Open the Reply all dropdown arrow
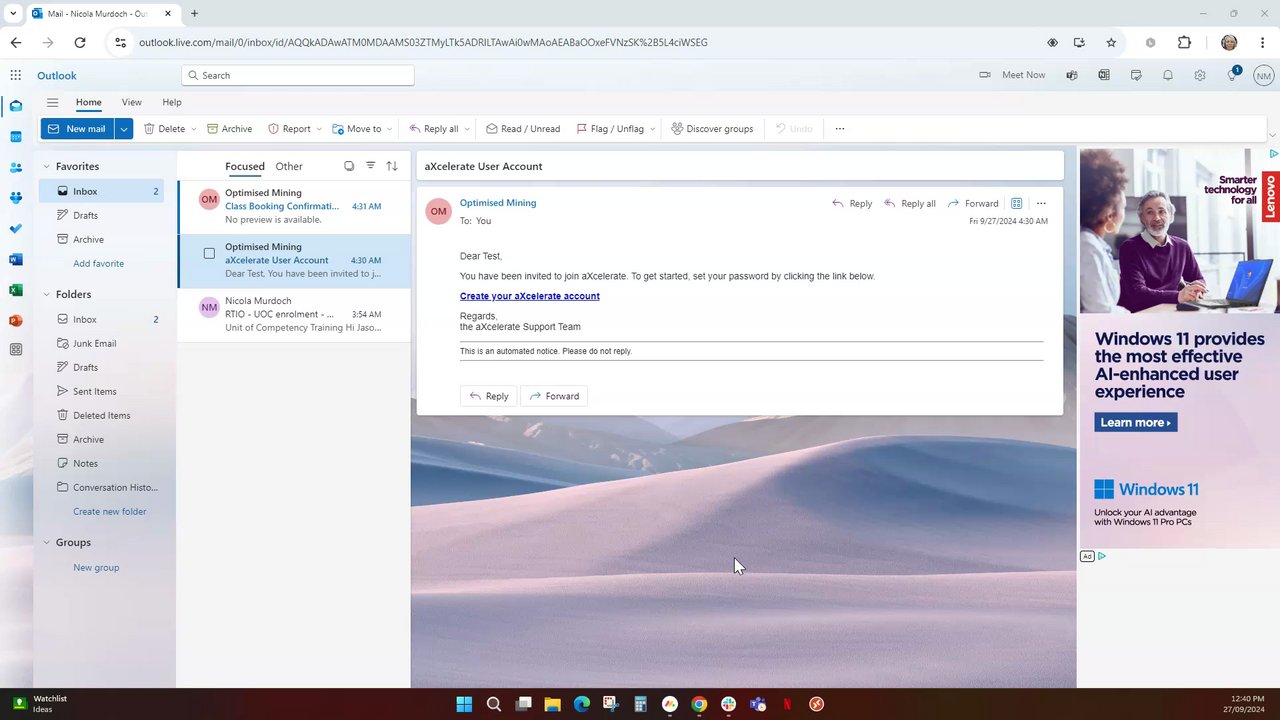This screenshot has width=1280, height=720. 466,129
